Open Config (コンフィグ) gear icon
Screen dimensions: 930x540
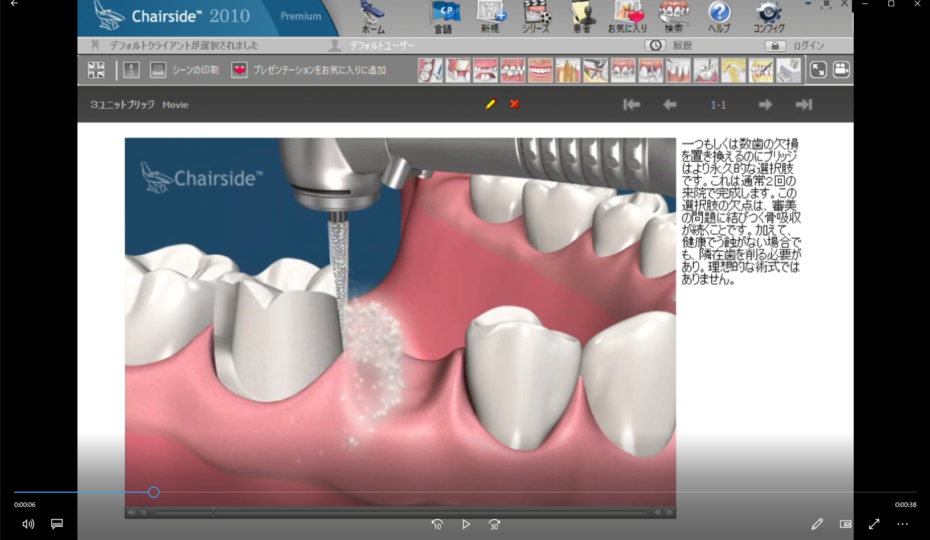click(769, 17)
